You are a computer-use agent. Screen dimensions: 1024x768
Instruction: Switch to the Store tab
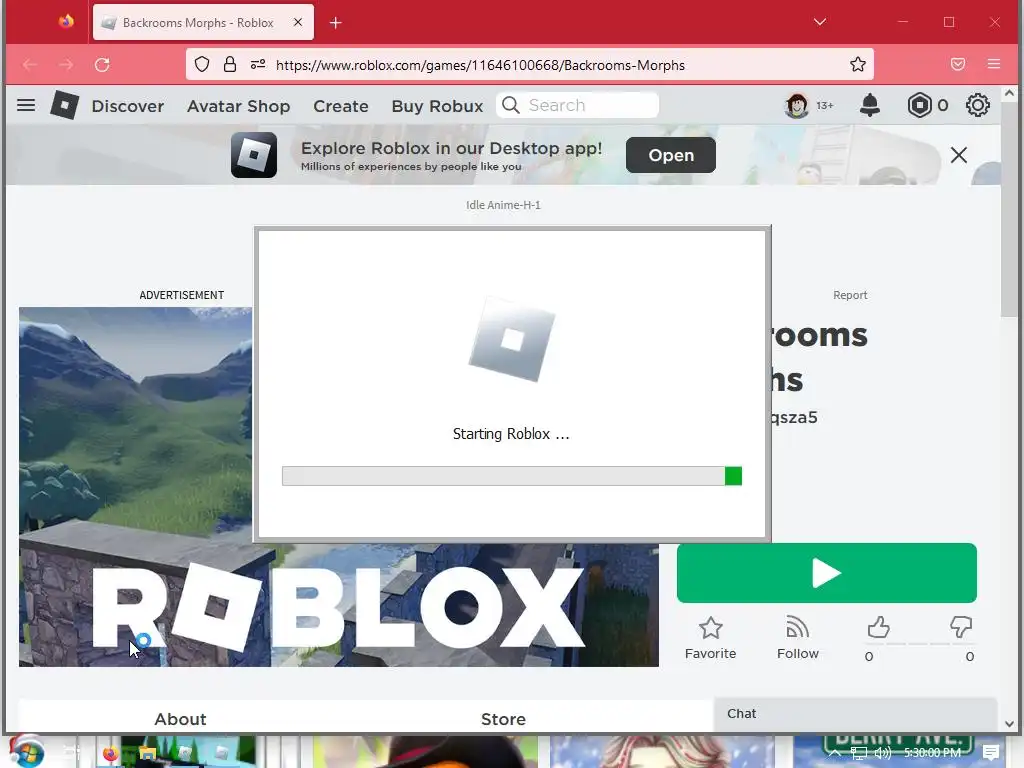click(x=503, y=719)
